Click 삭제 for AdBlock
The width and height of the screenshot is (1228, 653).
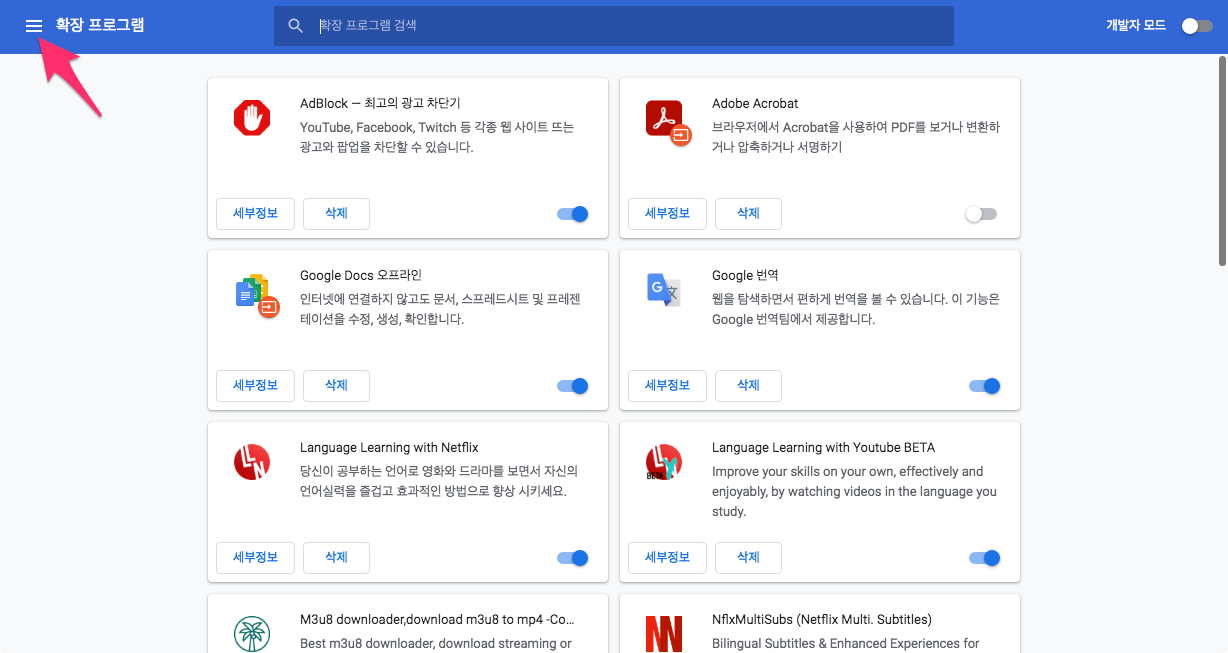click(x=336, y=214)
